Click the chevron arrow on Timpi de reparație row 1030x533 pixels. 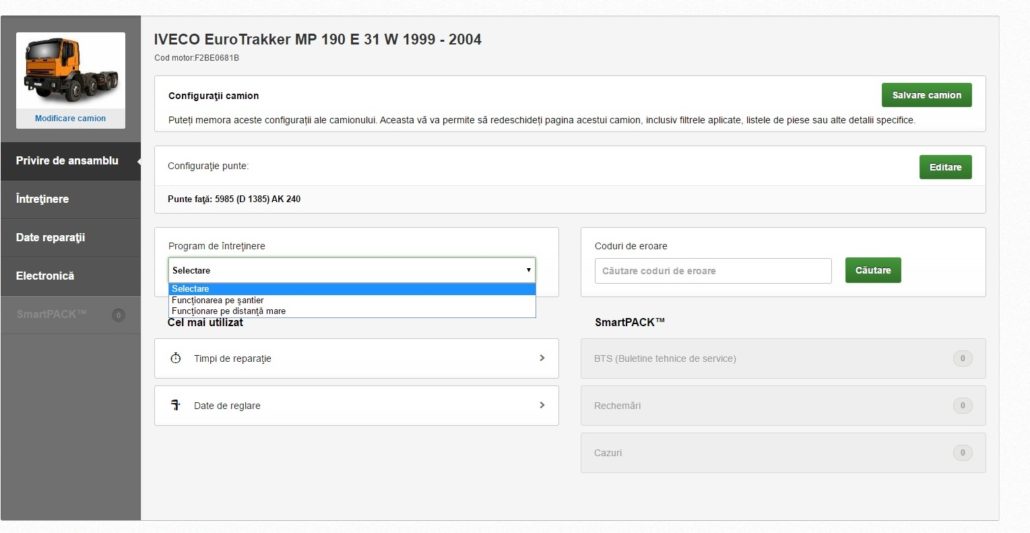542,358
